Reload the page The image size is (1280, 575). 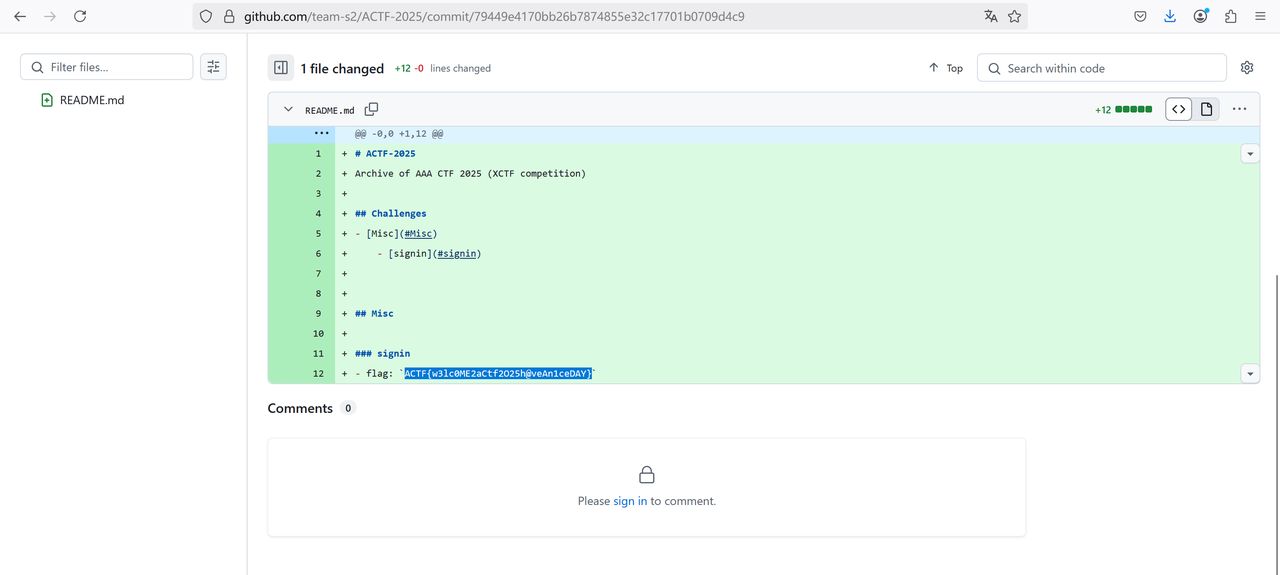click(x=80, y=16)
